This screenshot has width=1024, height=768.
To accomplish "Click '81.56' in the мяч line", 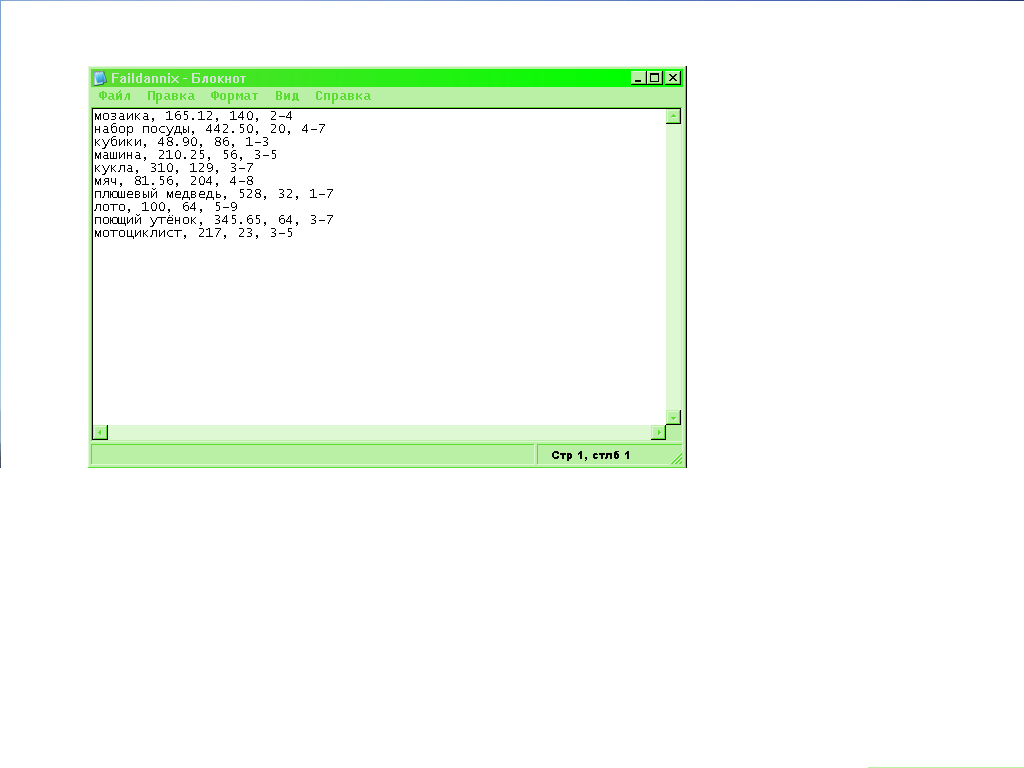I will coord(154,181).
